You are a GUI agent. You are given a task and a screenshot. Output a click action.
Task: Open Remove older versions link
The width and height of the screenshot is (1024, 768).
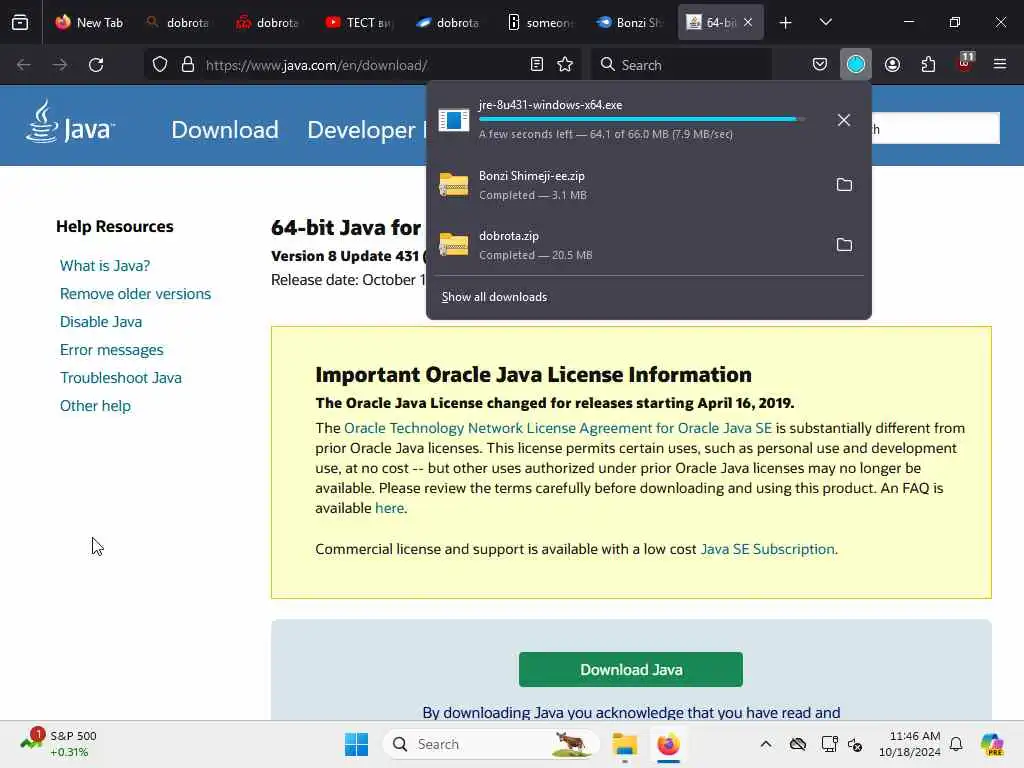coord(135,294)
